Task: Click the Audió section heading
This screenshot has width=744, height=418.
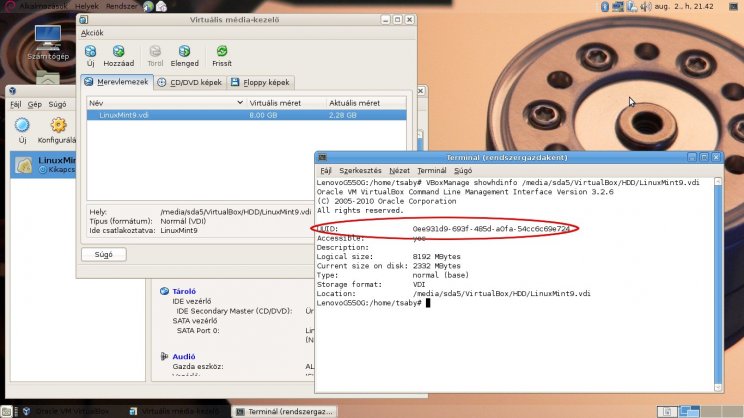Action: point(184,356)
